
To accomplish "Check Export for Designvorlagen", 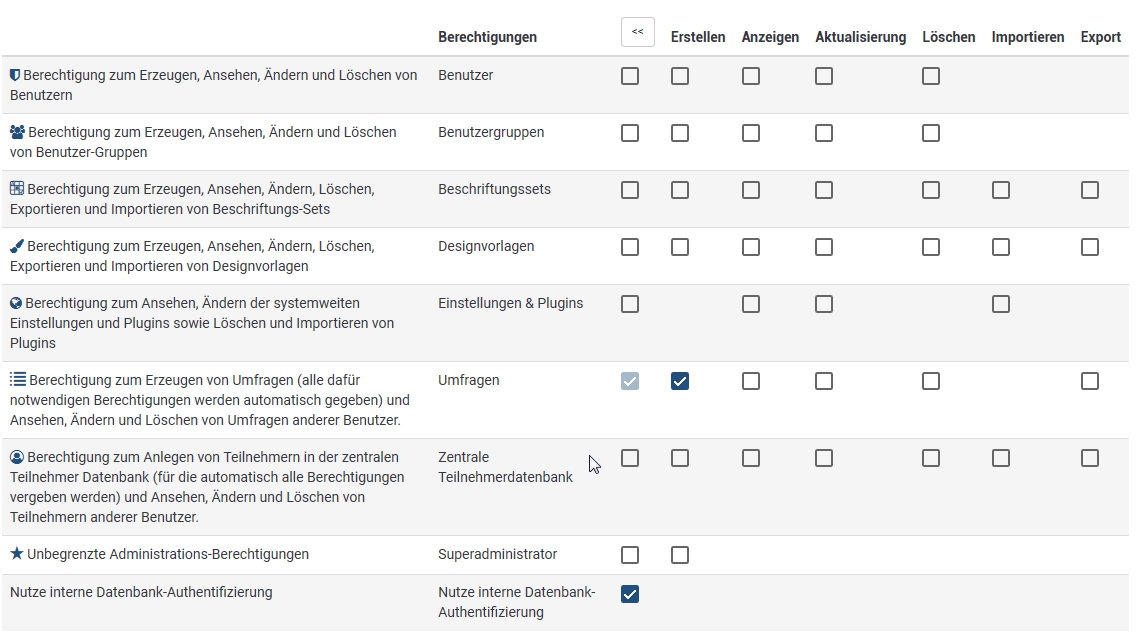I will pyautogui.click(x=1090, y=247).
